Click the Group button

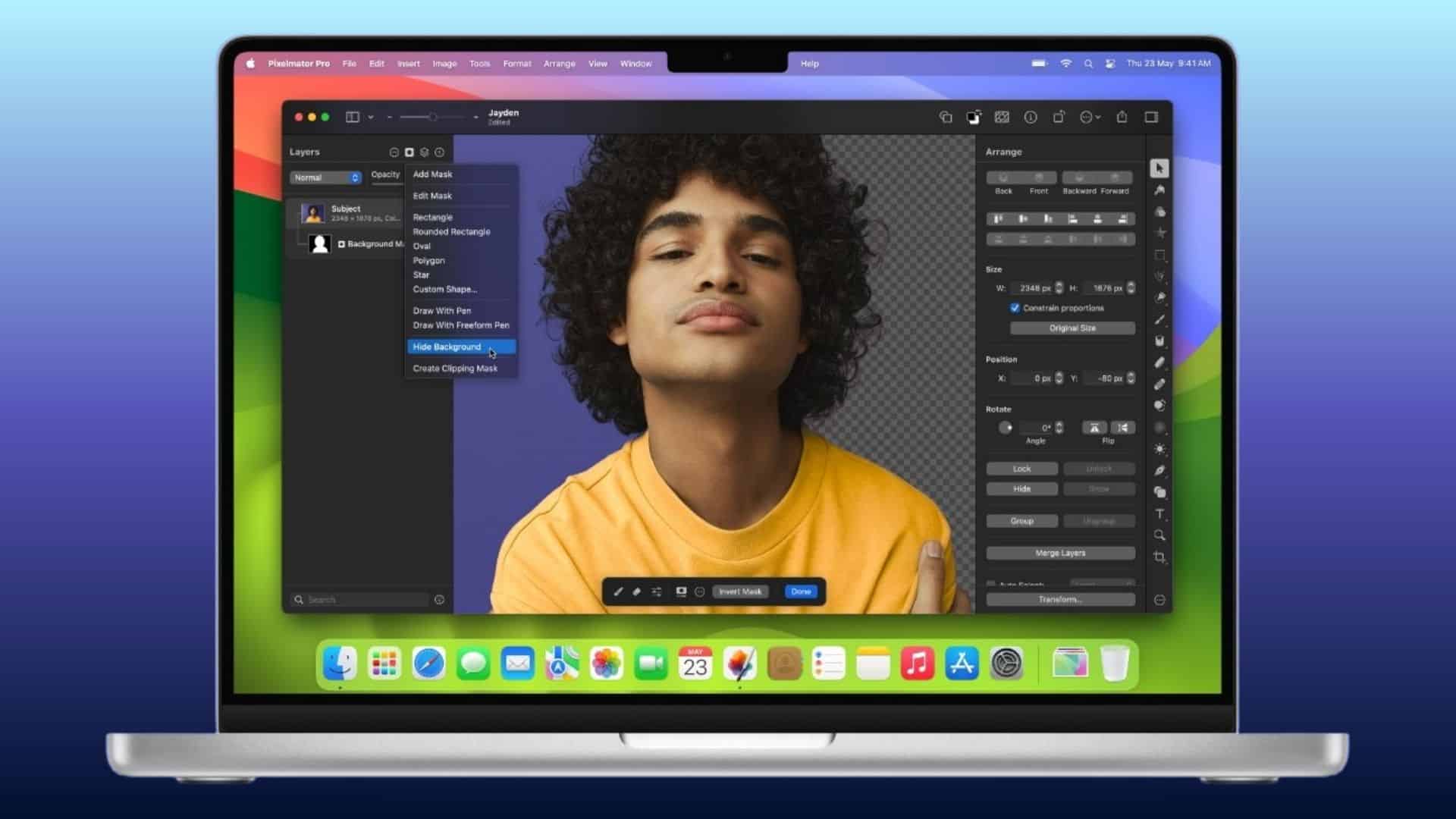(x=1021, y=521)
